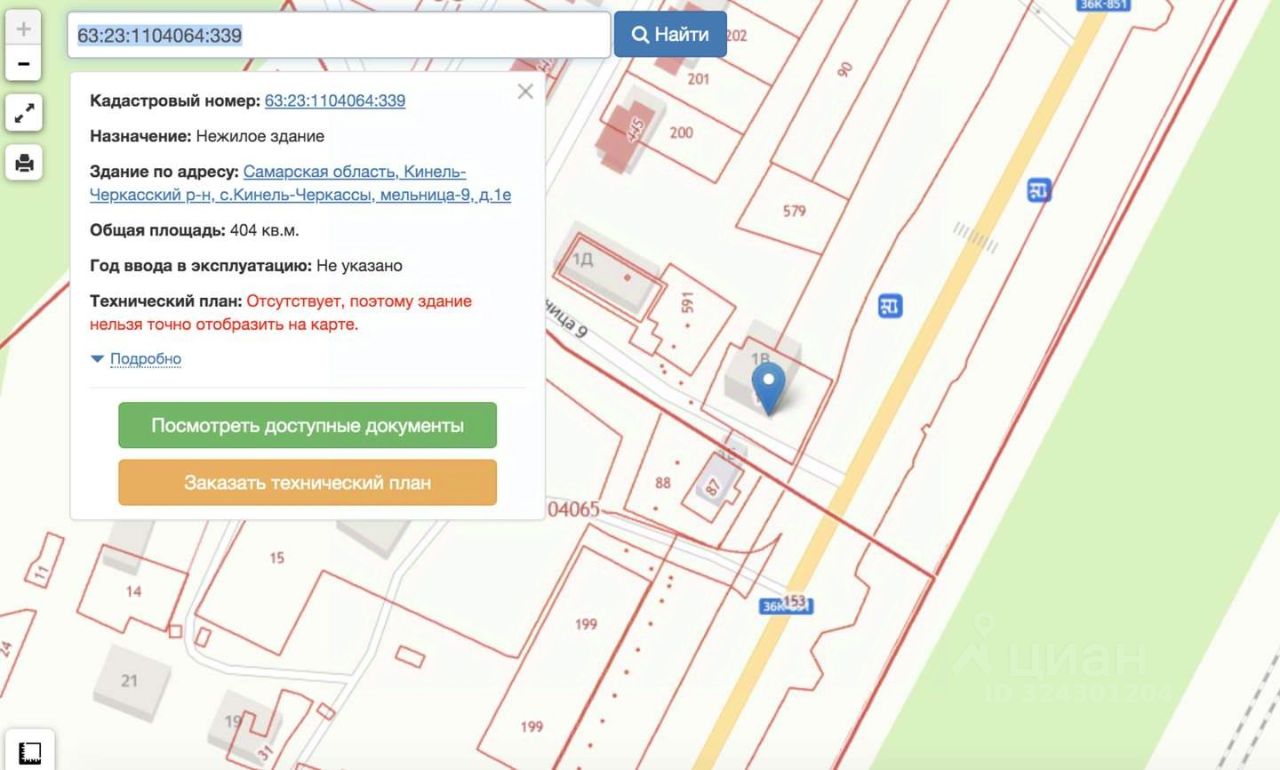This screenshot has height=770, width=1280.
Task: Select parcel 579 on the map
Action: tap(794, 211)
